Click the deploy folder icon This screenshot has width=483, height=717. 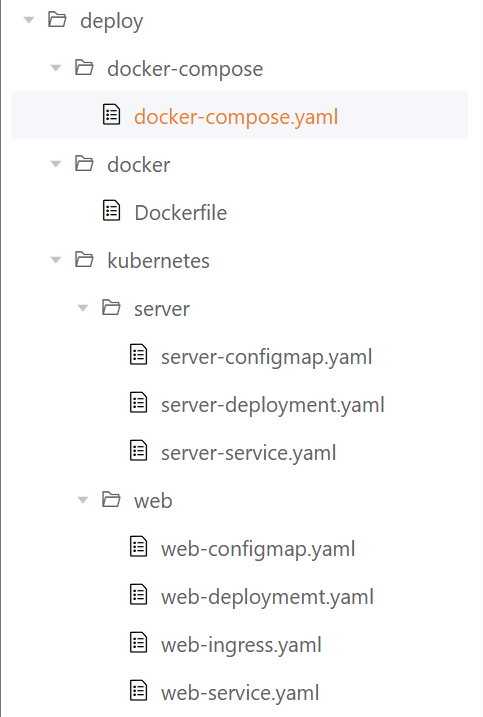tap(57, 20)
